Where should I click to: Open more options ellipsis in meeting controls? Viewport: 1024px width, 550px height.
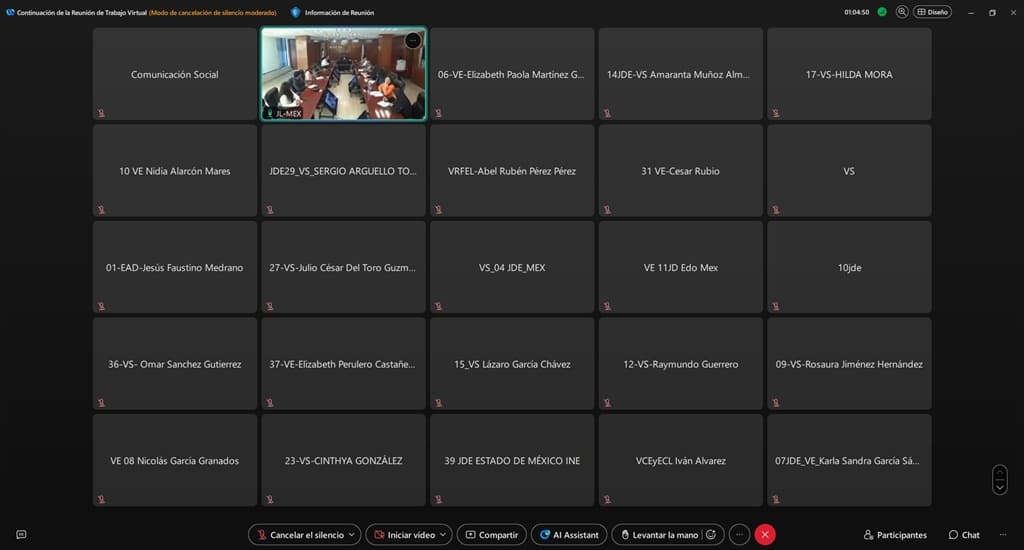tap(739, 534)
